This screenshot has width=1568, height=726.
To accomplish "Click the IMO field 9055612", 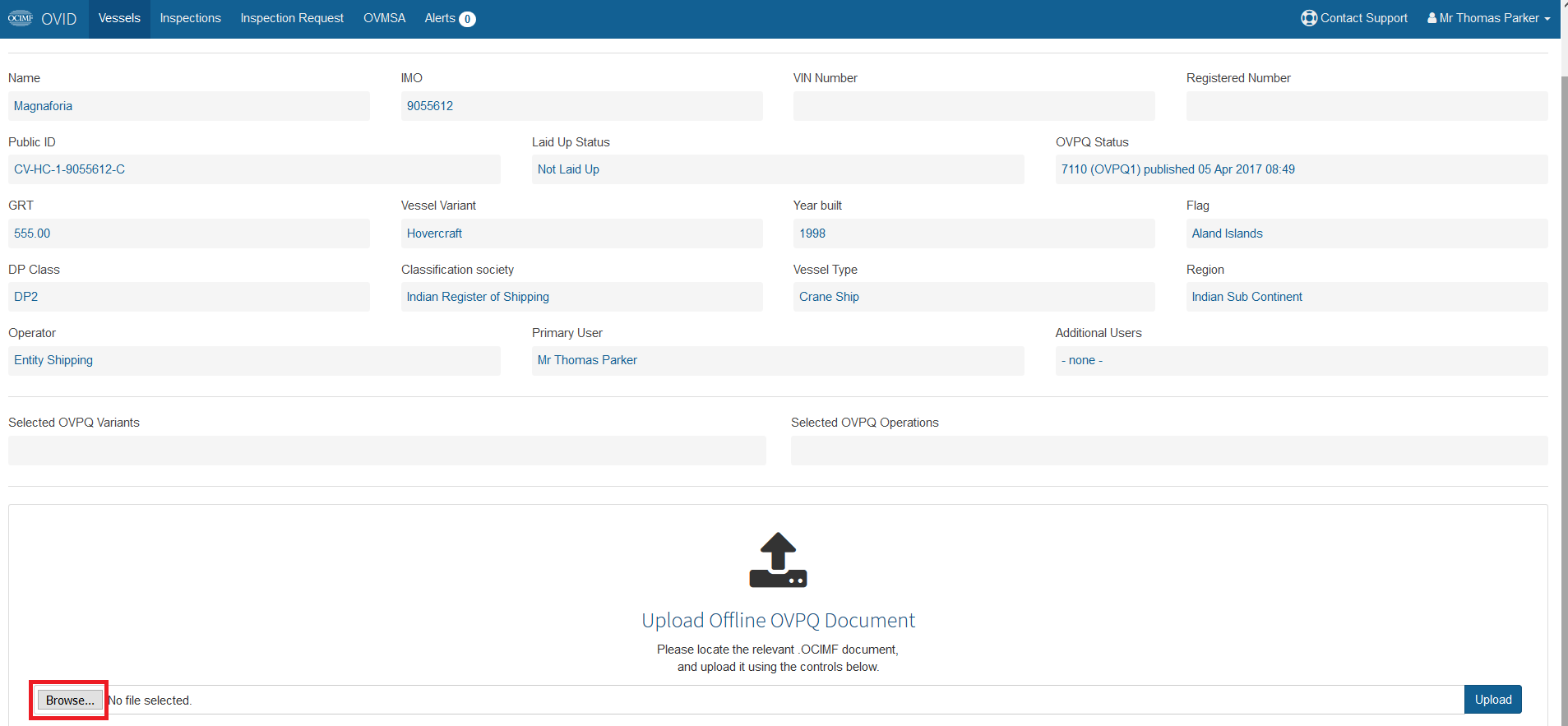I will click(x=581, y=106).
